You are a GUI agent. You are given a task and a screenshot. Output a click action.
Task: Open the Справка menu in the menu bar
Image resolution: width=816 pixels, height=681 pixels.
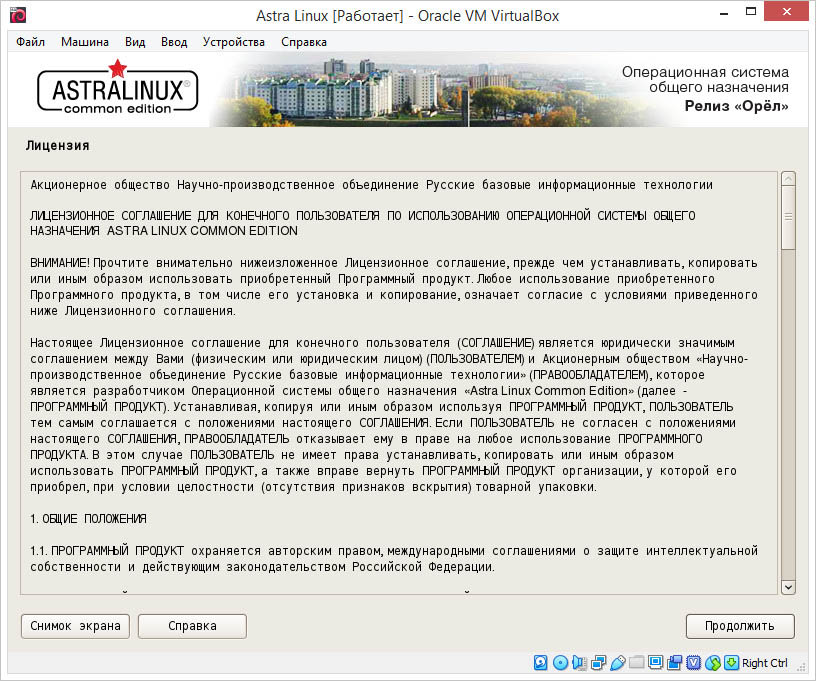(304, 42)
